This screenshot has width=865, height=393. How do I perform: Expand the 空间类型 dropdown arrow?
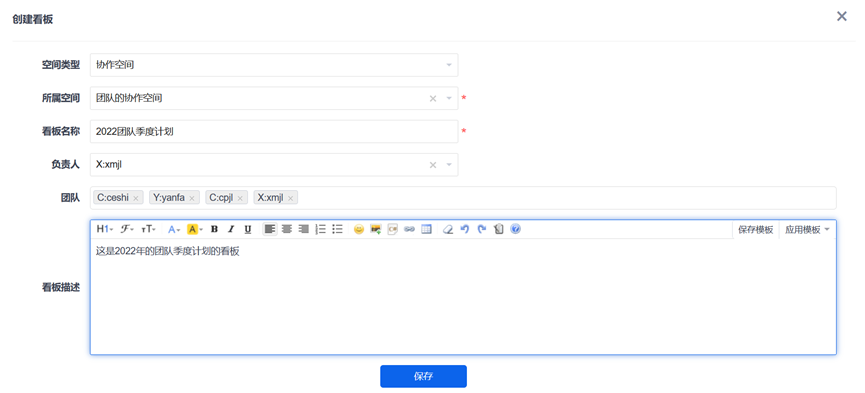point(449,65)
